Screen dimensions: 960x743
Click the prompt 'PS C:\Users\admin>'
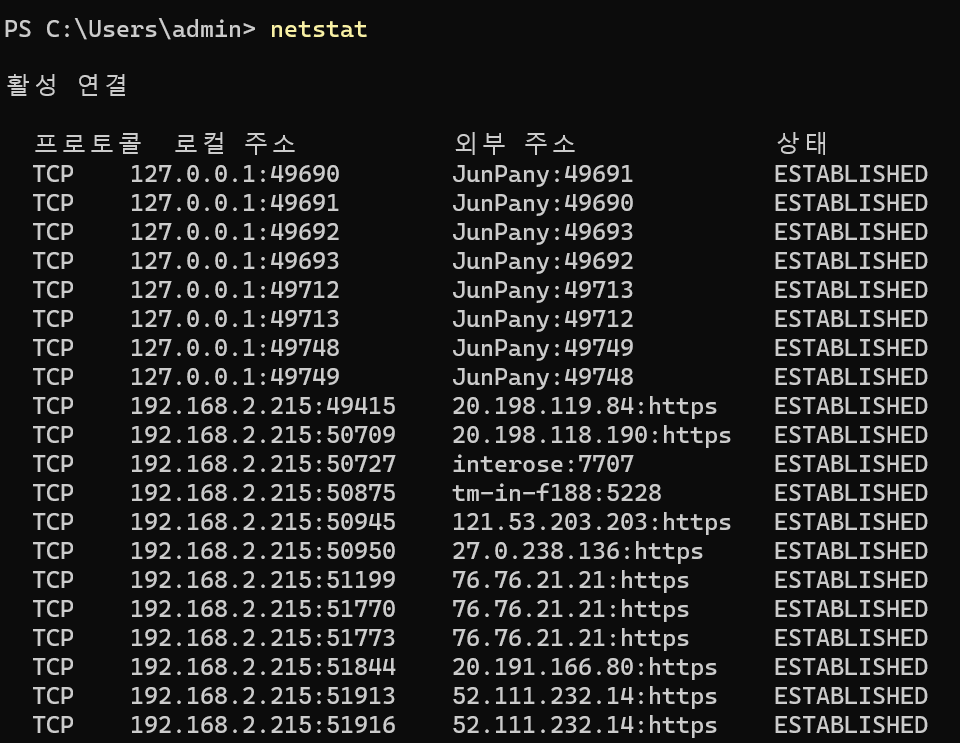130,29
